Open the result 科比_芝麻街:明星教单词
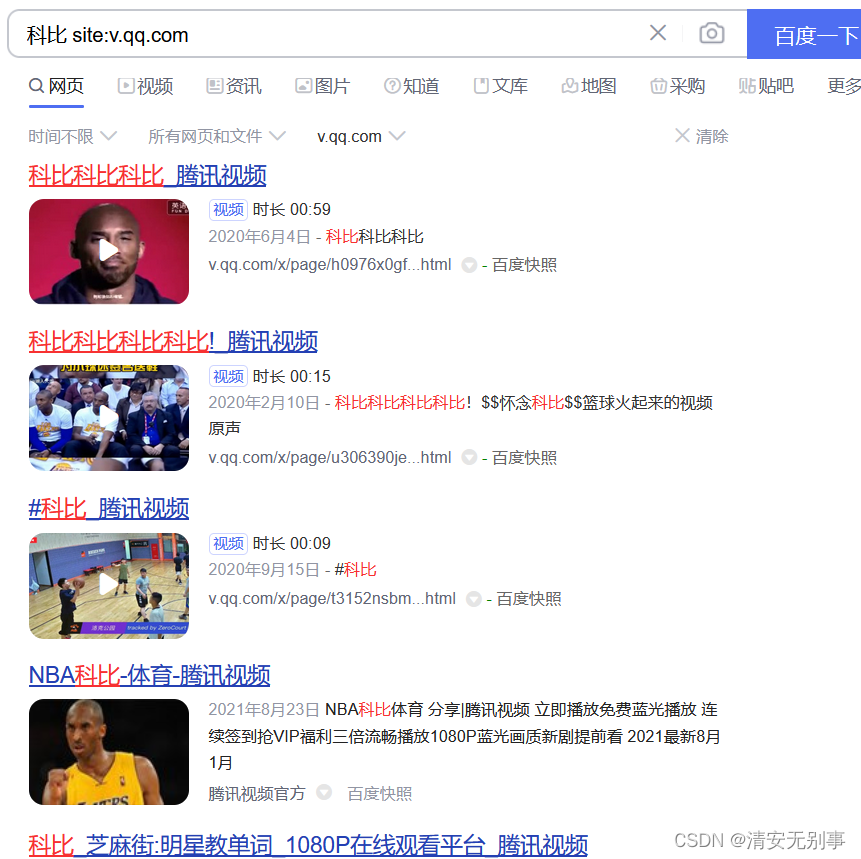The width and height of the screenshot is (861, 859). pyautogui.click(x=308, y=846)
